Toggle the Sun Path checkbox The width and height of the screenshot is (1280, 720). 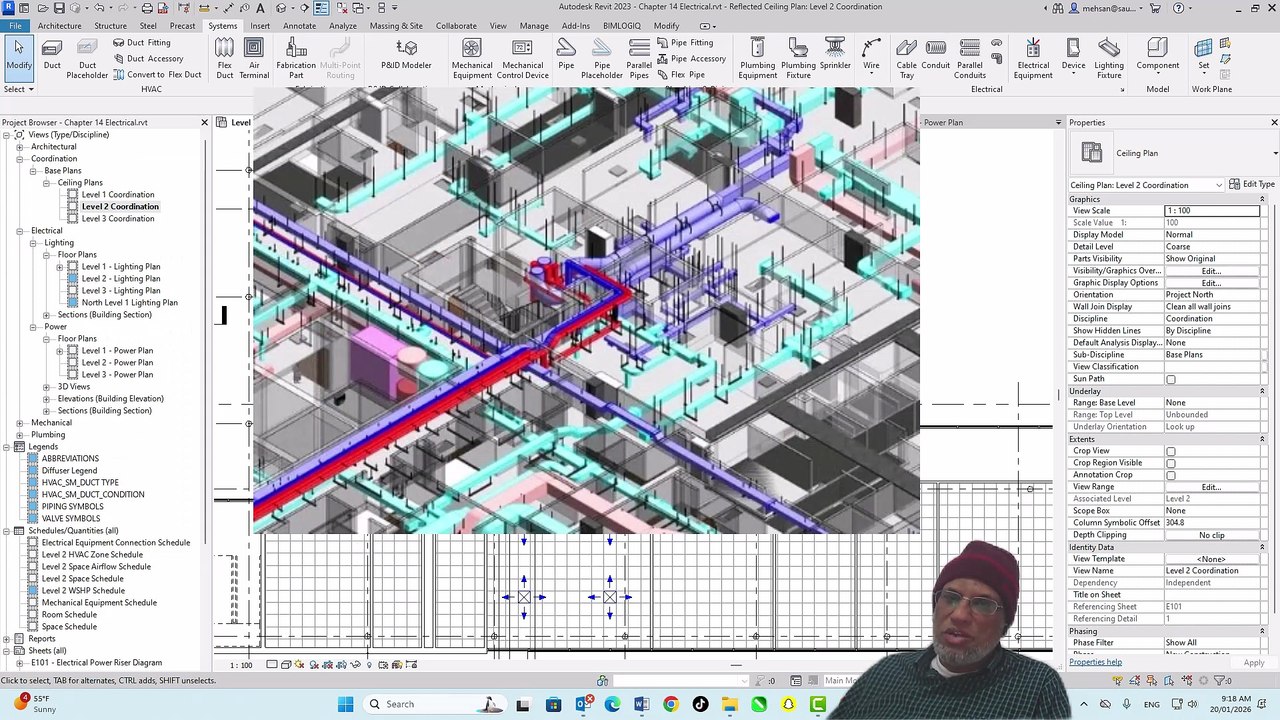pyautogui.click(x=1171, y=379)
